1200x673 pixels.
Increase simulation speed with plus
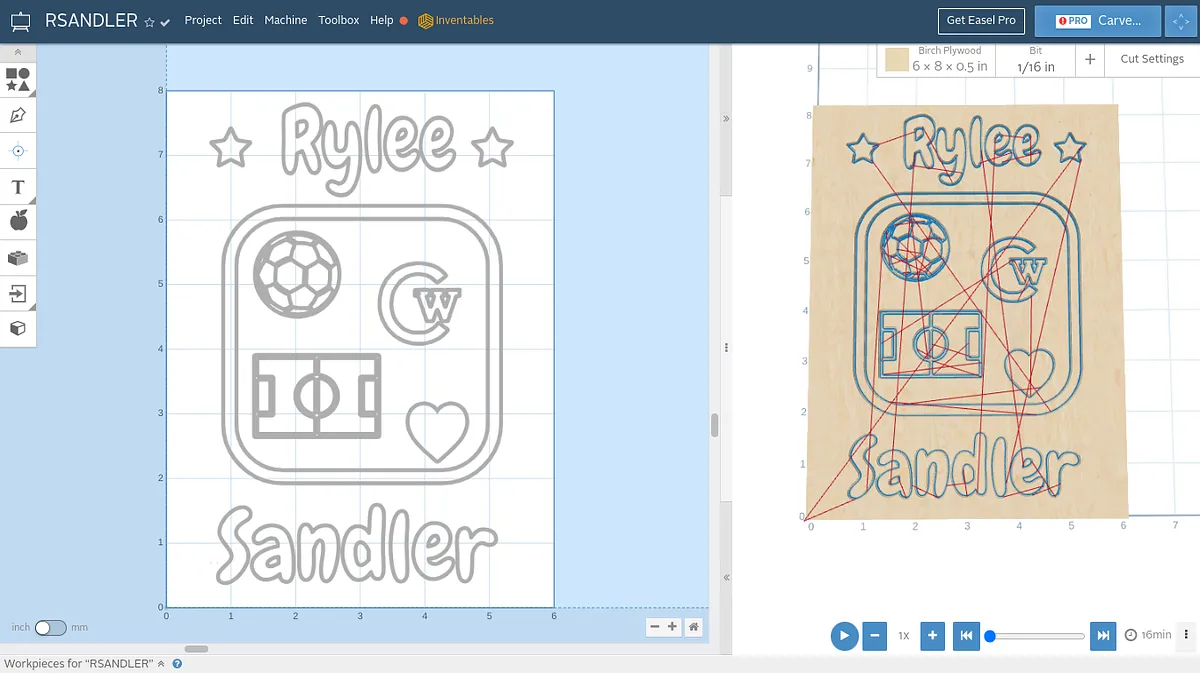(x=932, y=635)
